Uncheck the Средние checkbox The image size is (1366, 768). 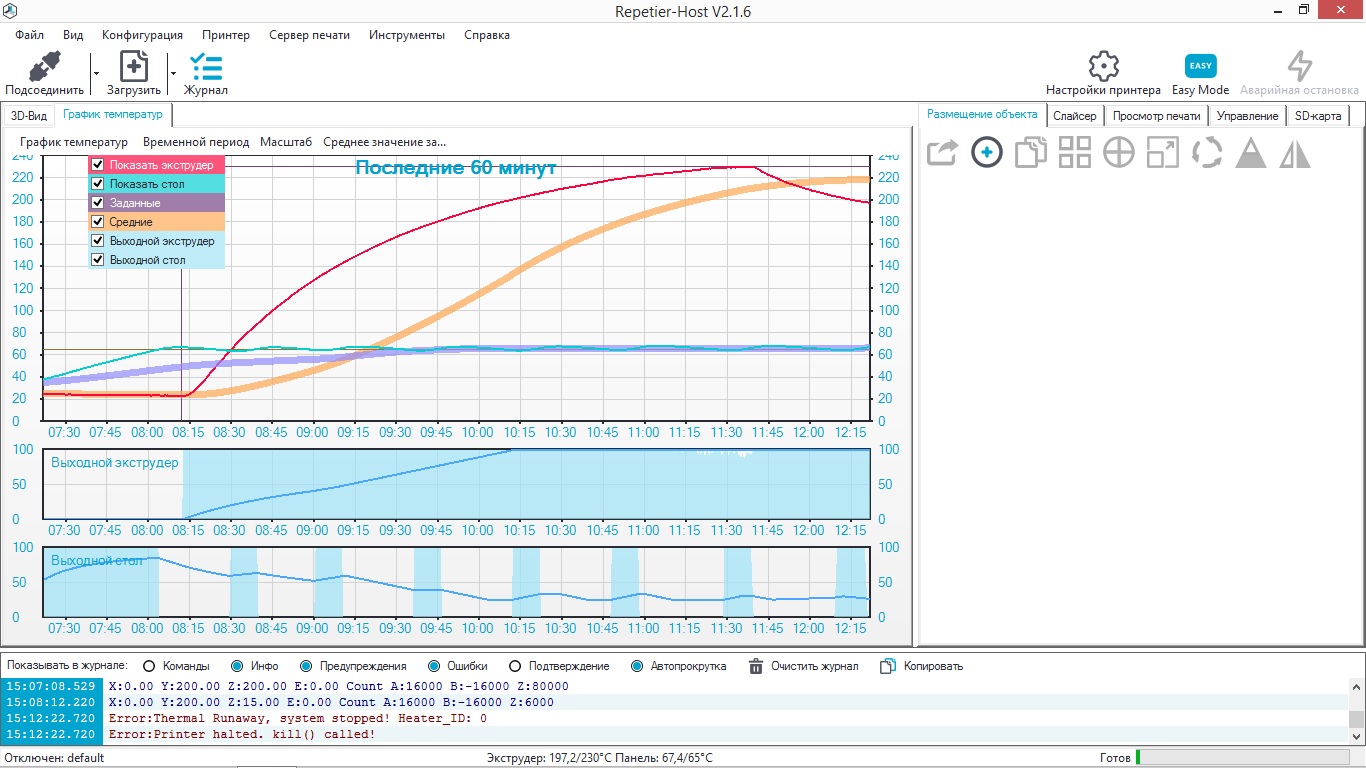pos(98,222)
